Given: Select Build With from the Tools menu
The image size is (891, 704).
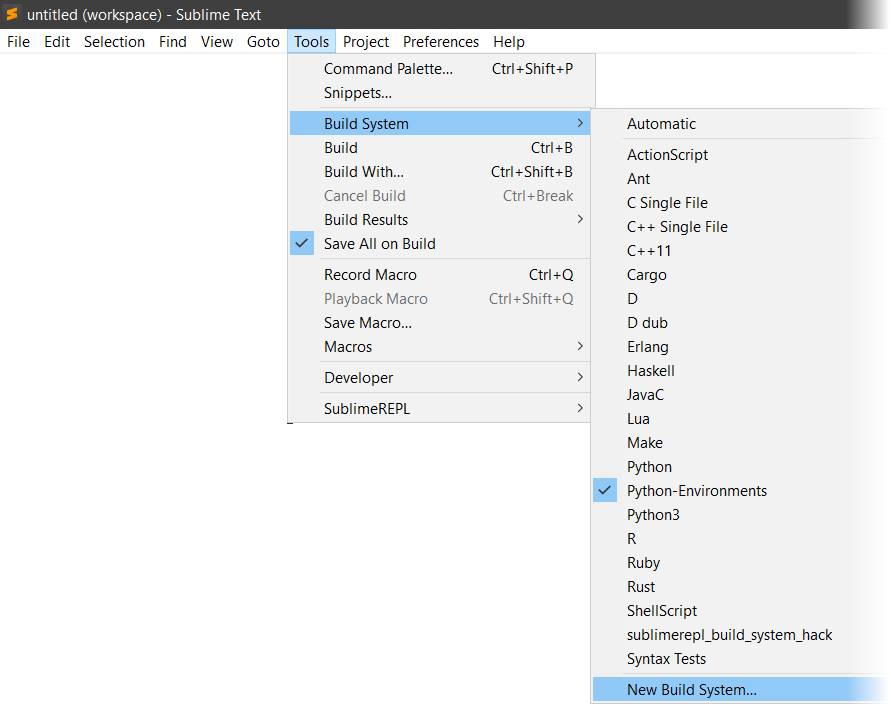Looking at the screenshot, I should tap(363, 171).
